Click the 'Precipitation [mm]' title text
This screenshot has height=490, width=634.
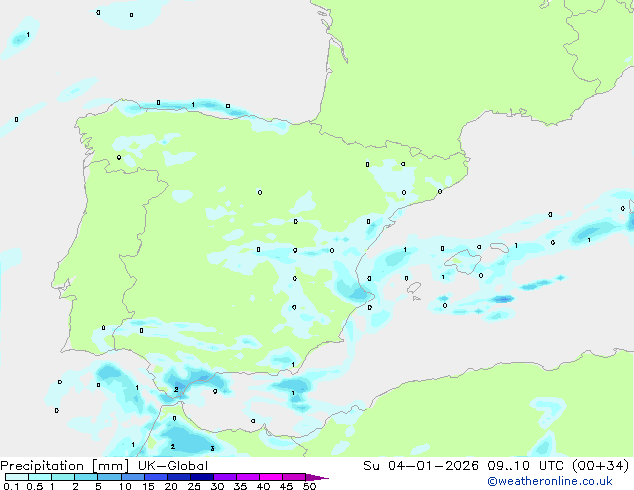[x=65, y=466]
